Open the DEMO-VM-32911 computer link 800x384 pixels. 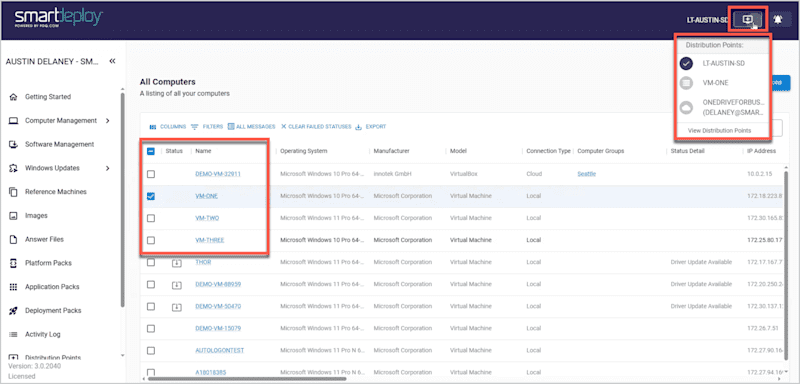(x=218, y=174)
